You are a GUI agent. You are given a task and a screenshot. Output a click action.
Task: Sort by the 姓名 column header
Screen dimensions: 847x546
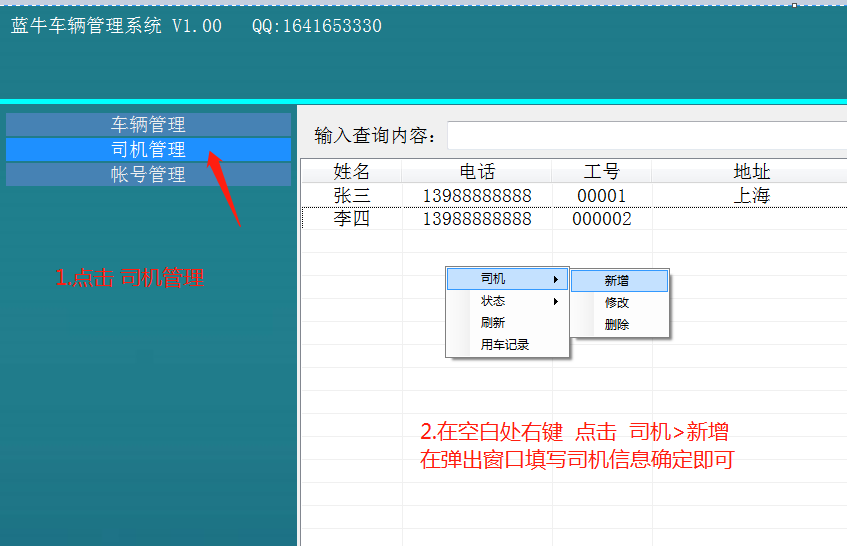[351, 172]
